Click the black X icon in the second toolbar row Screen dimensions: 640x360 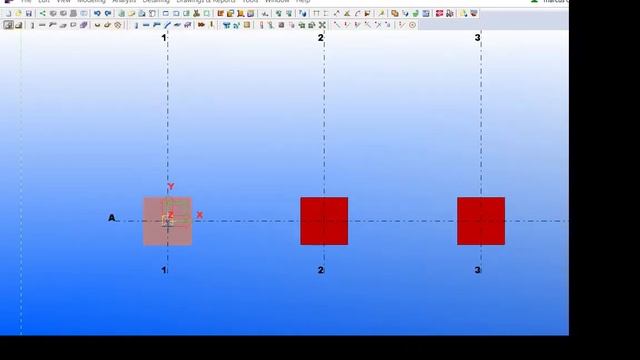(322, 25)
